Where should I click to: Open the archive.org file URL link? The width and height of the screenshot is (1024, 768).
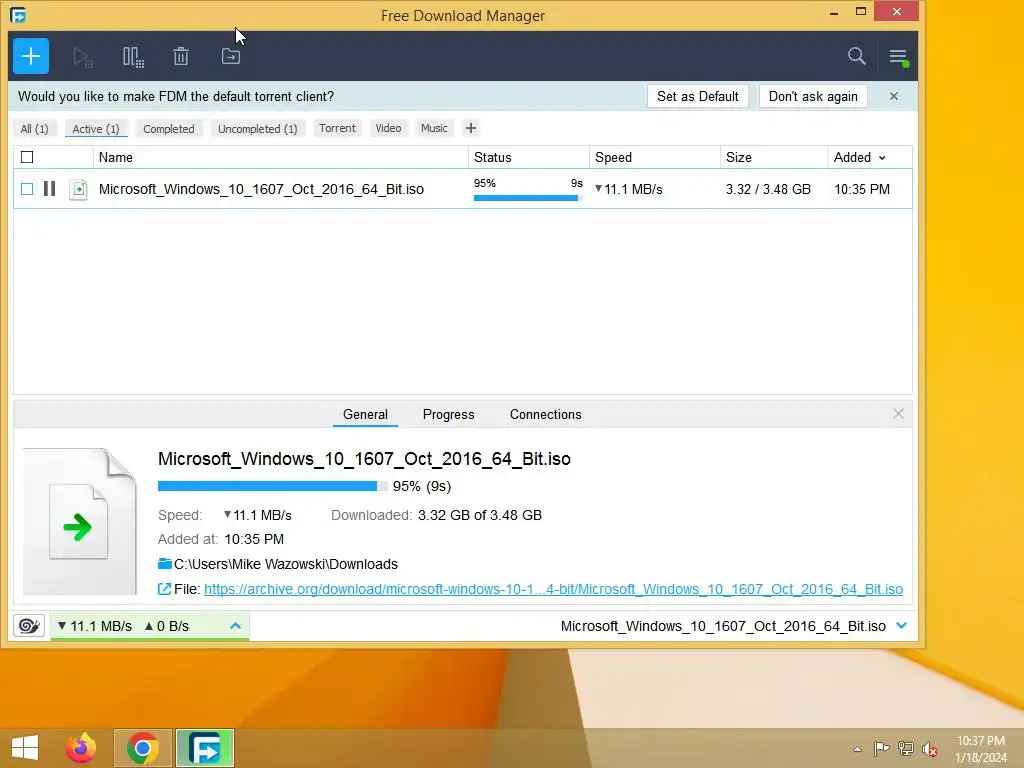point(553,589)
